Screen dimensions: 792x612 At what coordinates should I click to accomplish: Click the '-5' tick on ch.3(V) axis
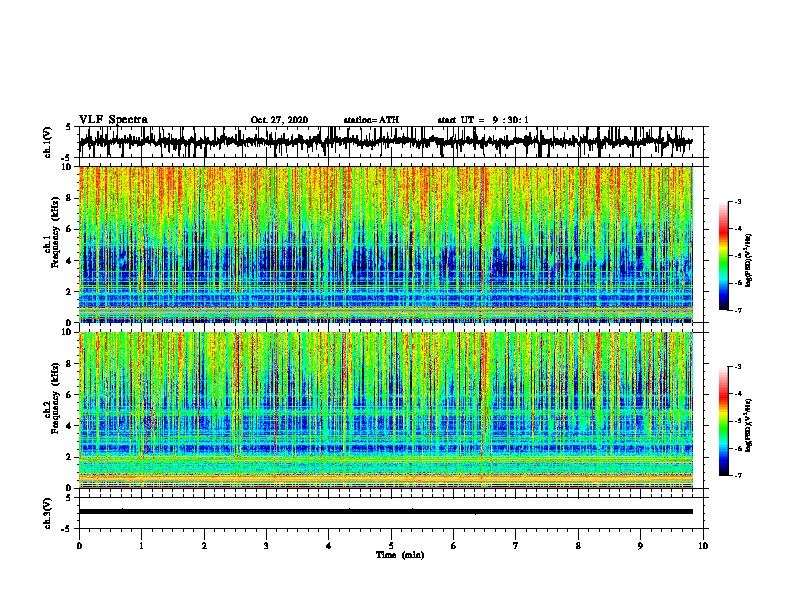point(66,529)
